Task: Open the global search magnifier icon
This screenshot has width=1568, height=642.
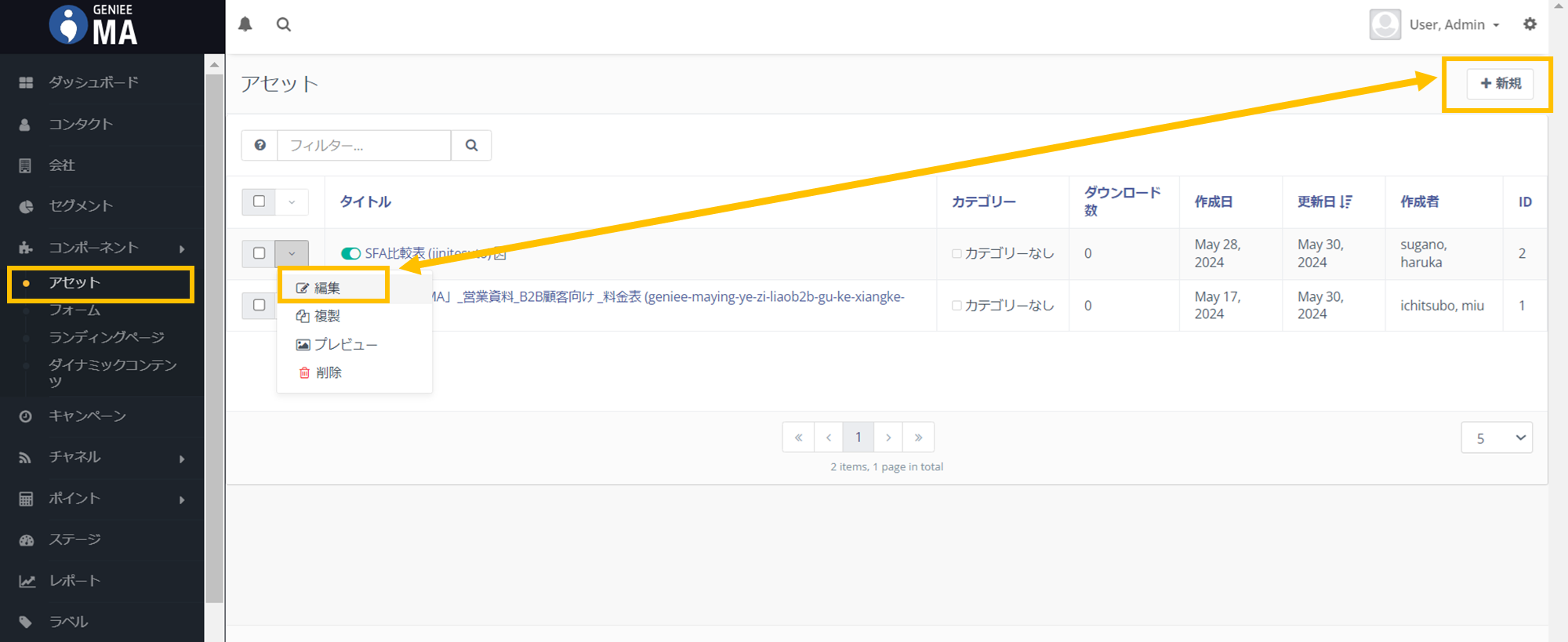Action: [x=284, y=24]
